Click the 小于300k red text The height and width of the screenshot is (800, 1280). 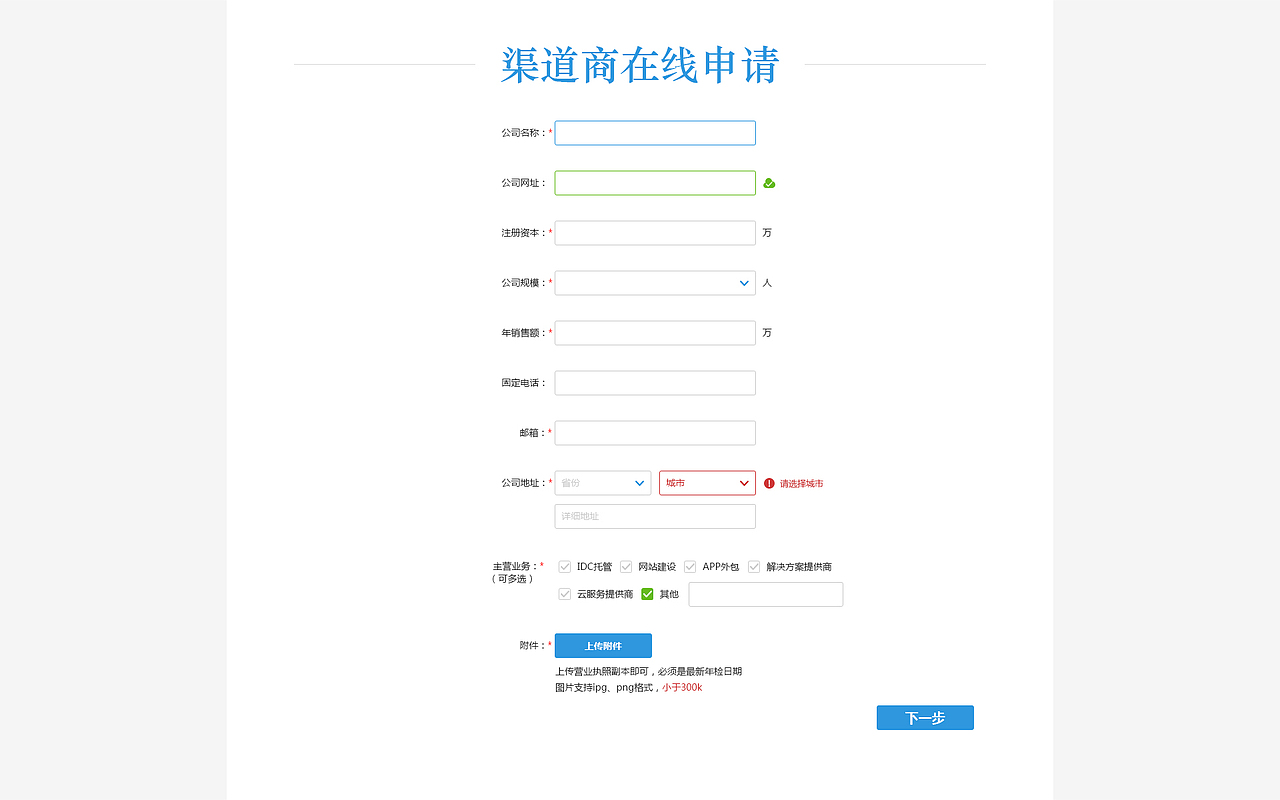(x=682, y=687)
